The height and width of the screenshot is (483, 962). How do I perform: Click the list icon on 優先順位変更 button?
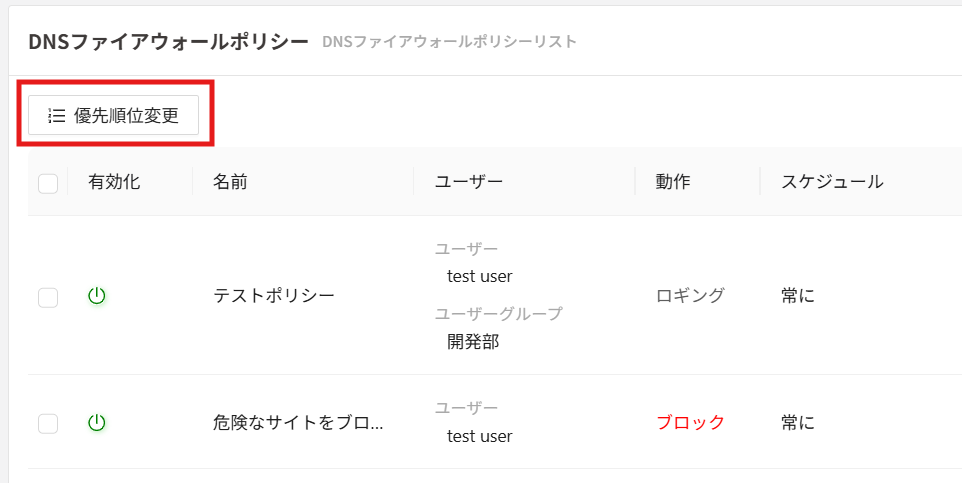57,116
